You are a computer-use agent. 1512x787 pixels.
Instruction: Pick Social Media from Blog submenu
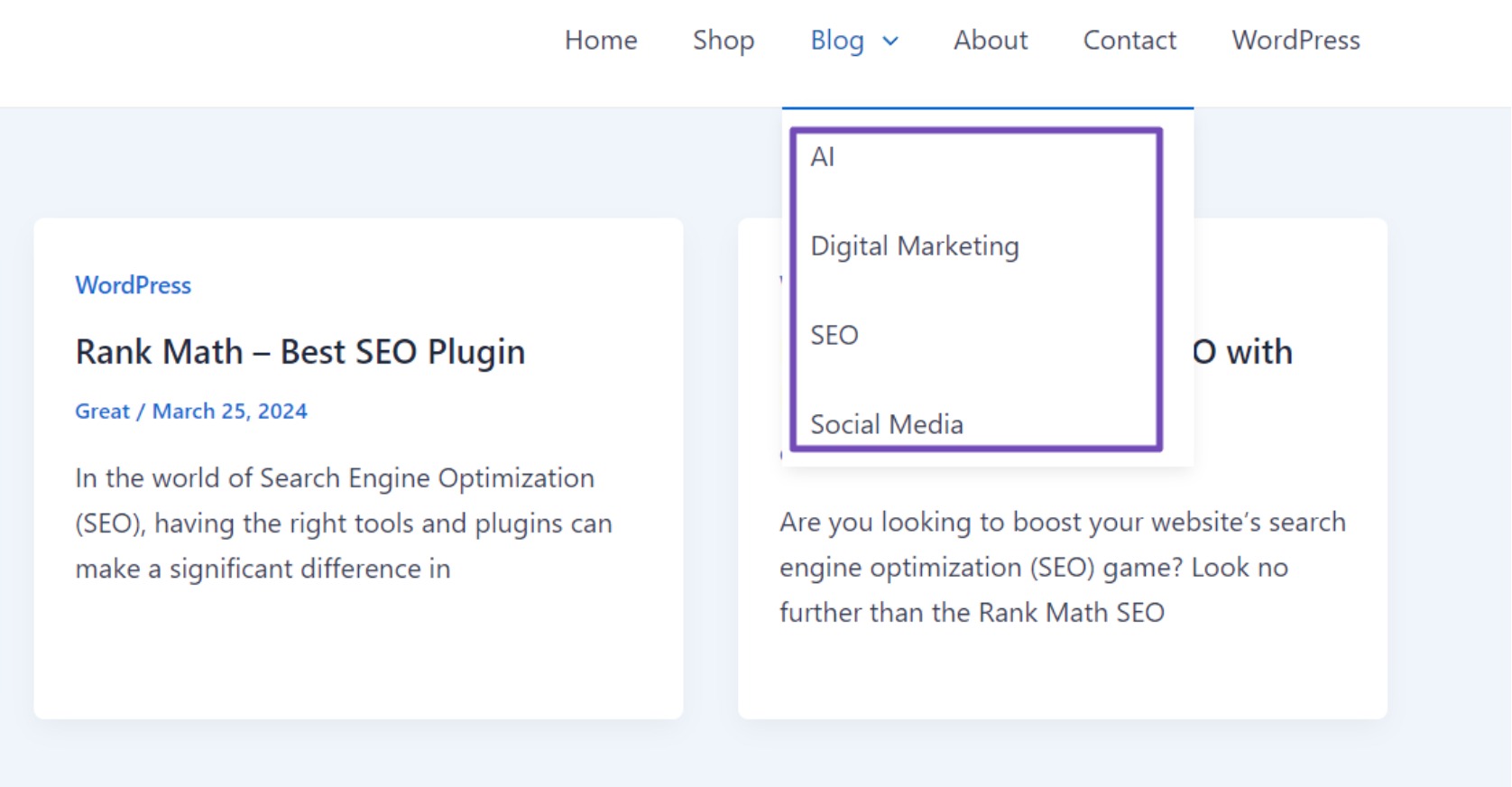[x=887, y=424]
